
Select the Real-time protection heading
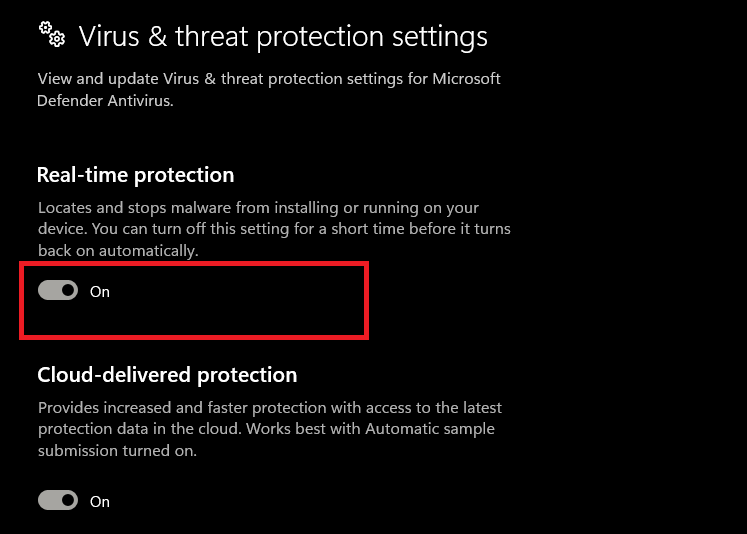(135, 175)
